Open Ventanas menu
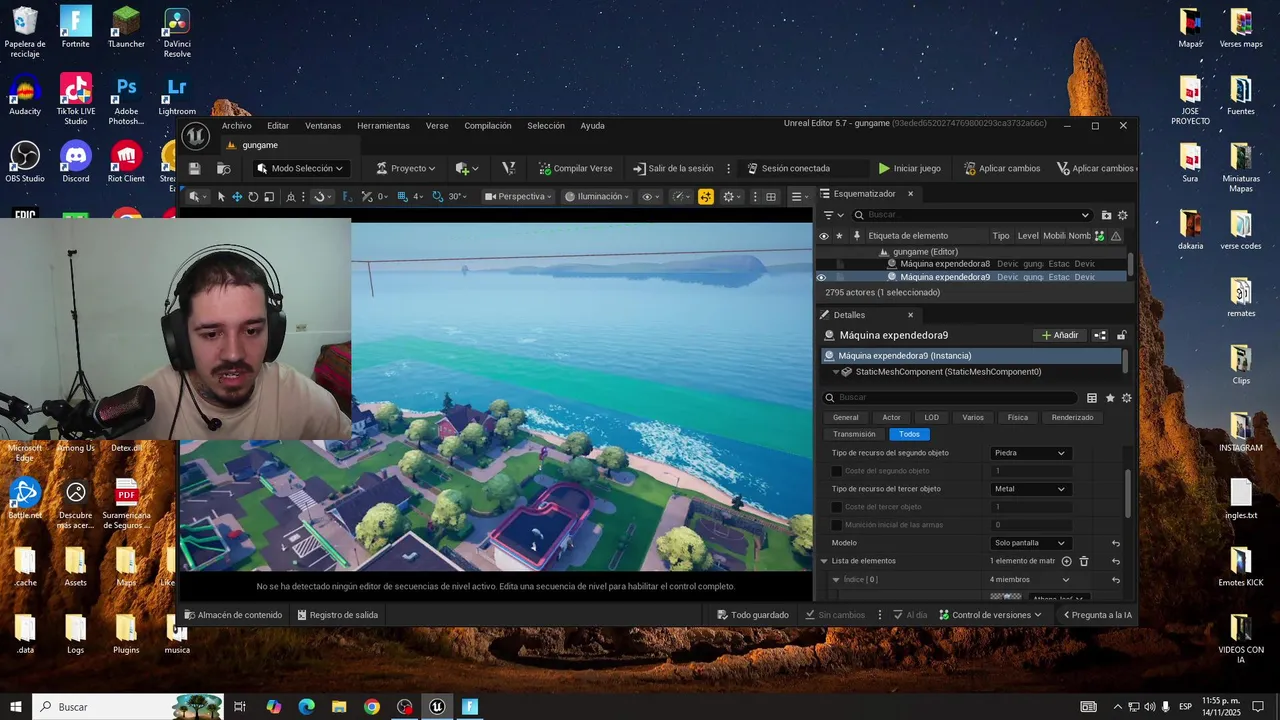This screenshot has width=1280, height=720. point(323,126)
